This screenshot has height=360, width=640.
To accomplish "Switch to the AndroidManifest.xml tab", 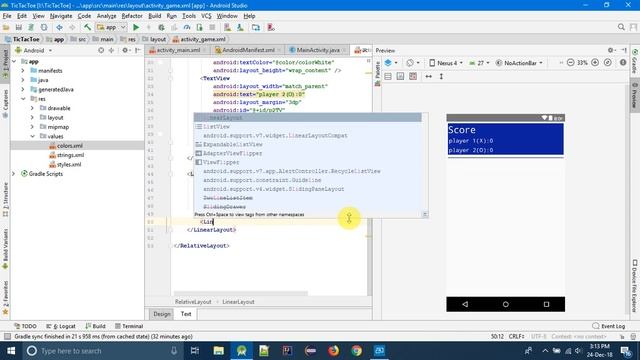I will (x=248, y=50).
